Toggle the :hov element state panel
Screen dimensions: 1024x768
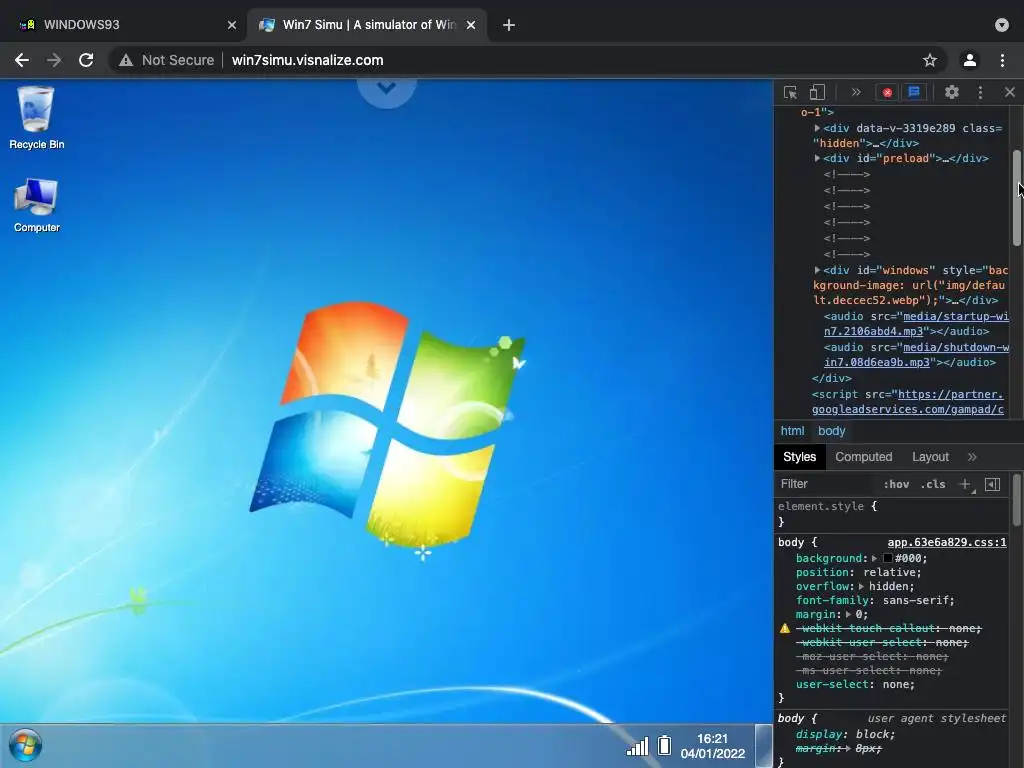tap(895, 485)
